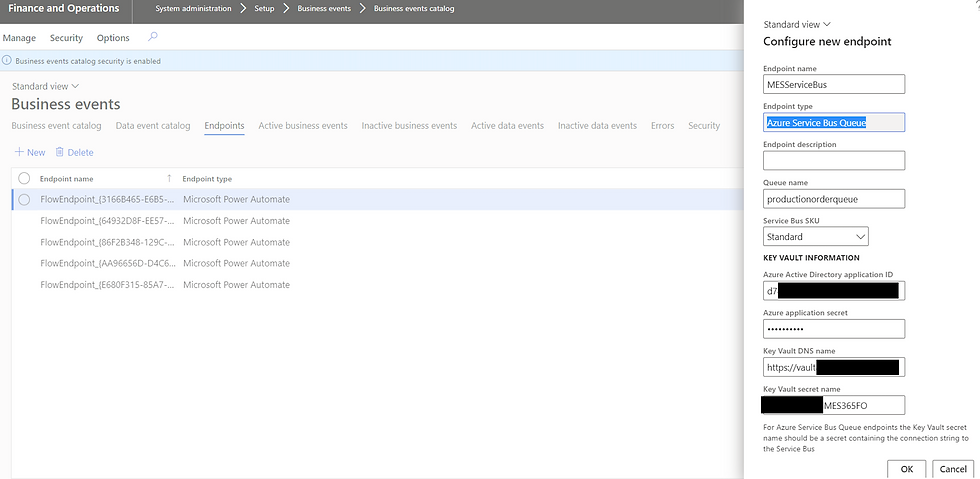This screenshot has height=479, width=980.
Task: Open the Errors tab
Action: 662,126
